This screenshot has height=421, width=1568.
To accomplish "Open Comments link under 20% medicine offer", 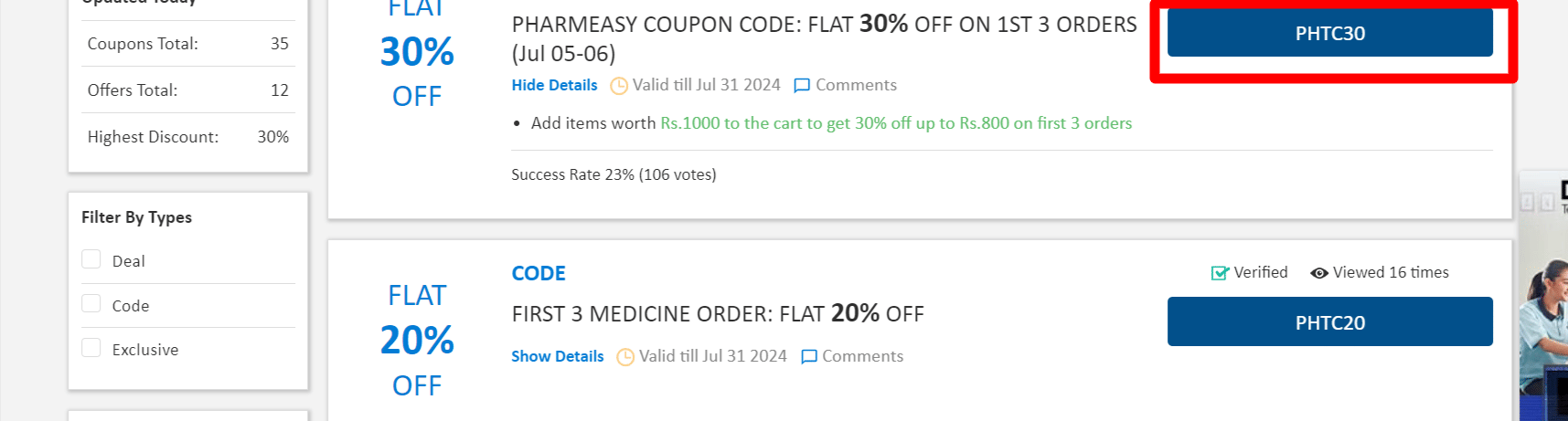I will click(x=862, y=356).
